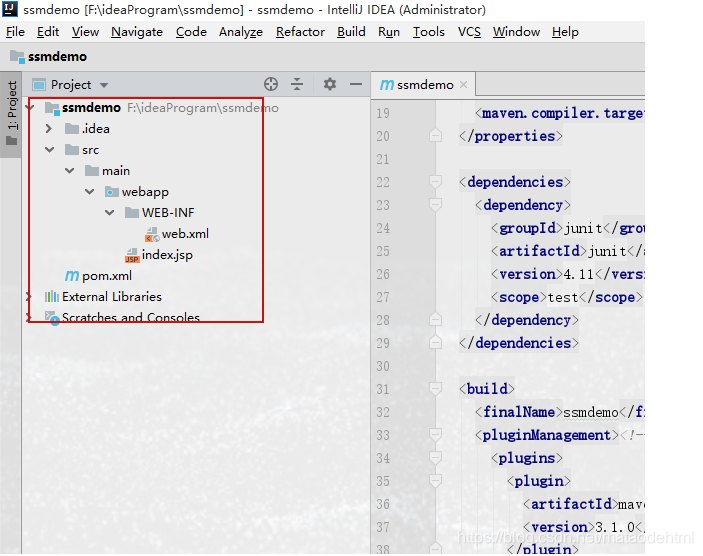Click the web.xml file icon
703x556 pixels.
[152, 234]
